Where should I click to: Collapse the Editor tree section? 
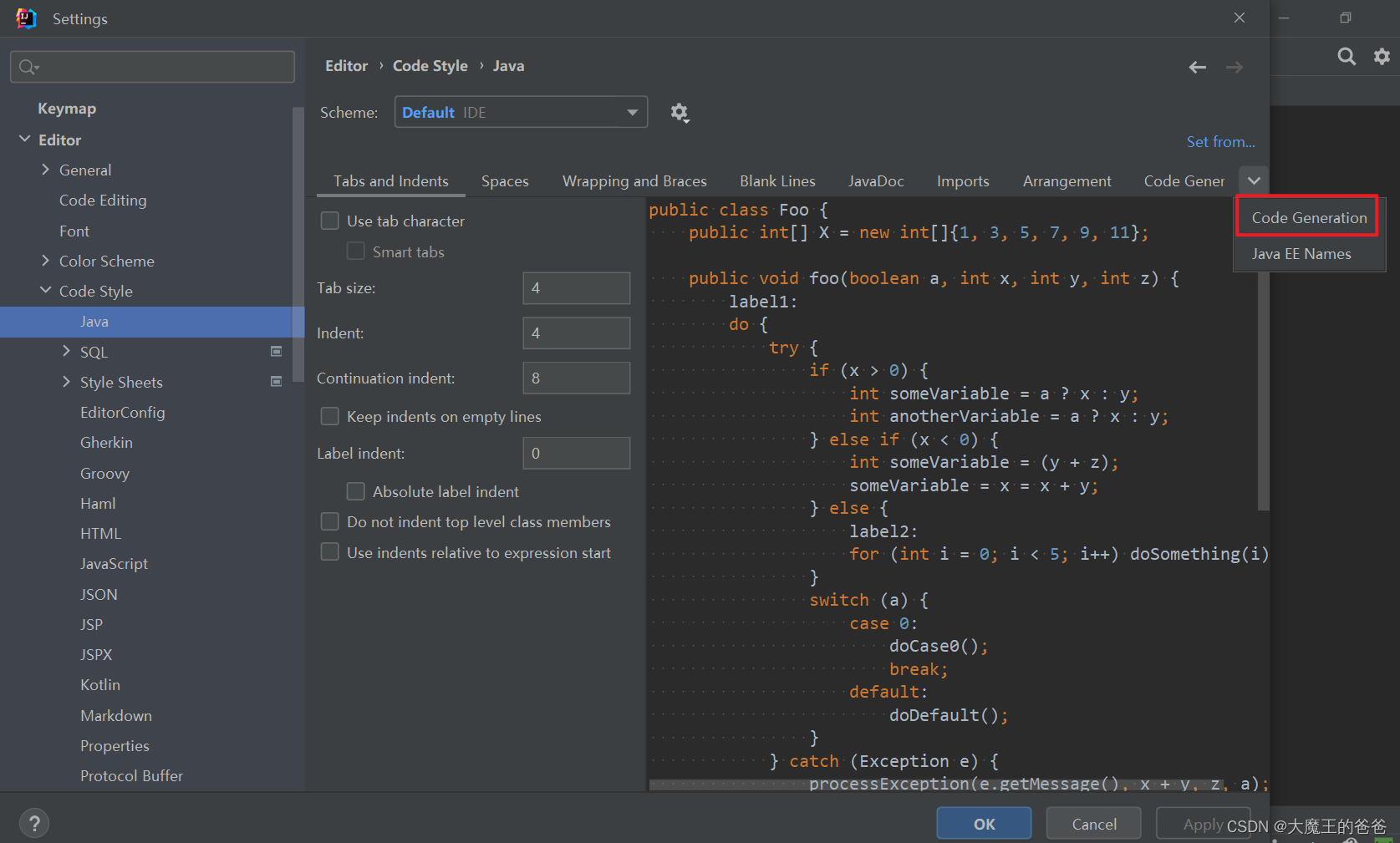[x=25, y=139]
